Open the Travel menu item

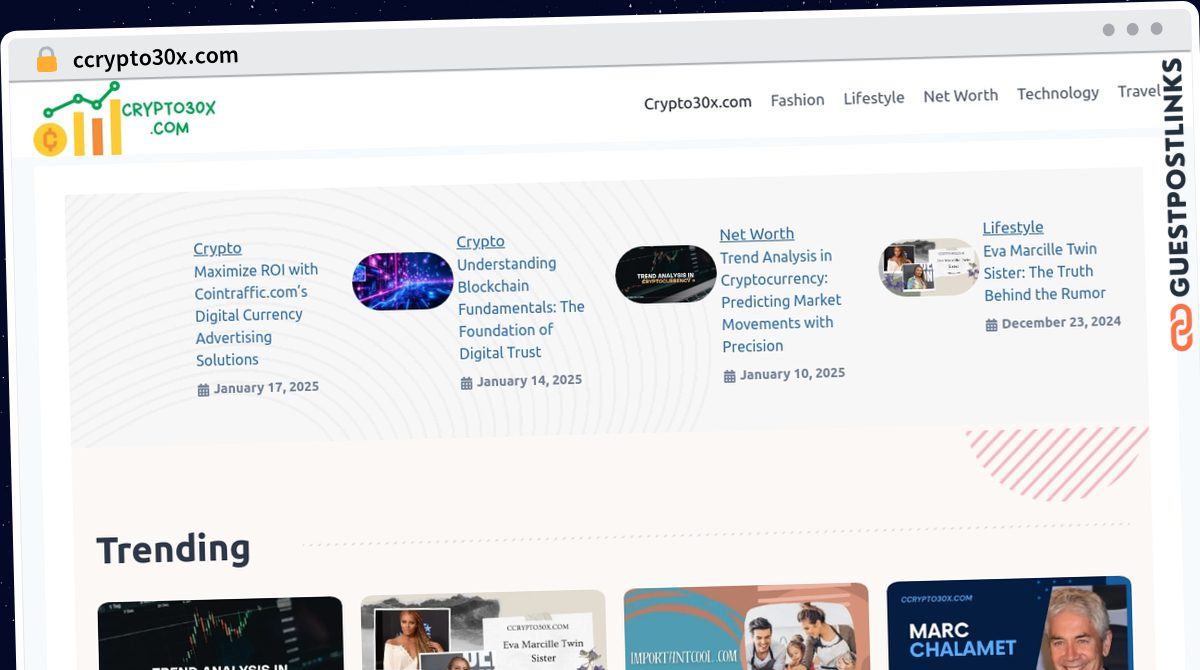click(x=1139, y=91)
